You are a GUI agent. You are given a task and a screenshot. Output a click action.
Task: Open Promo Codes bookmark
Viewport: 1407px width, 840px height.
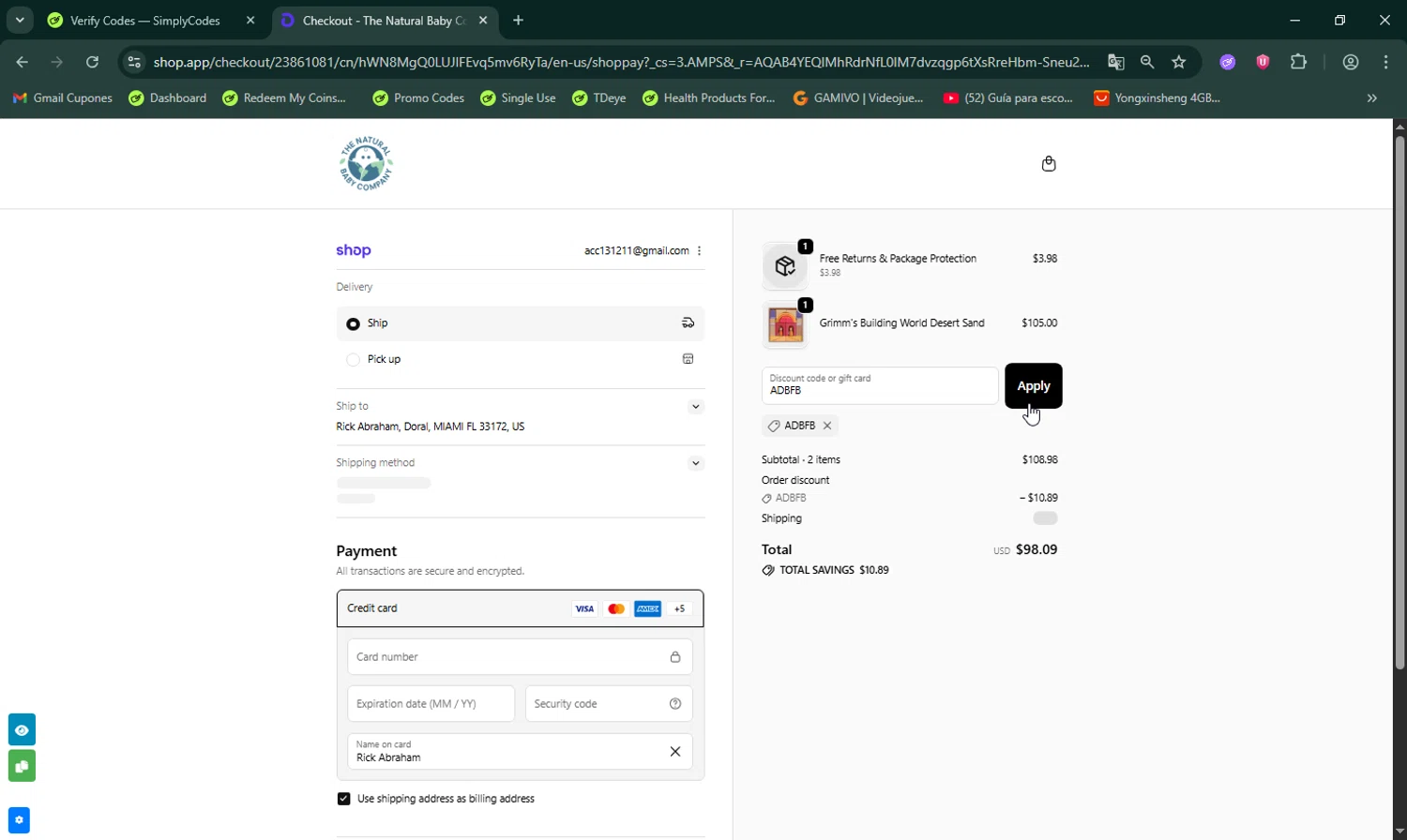418,97
